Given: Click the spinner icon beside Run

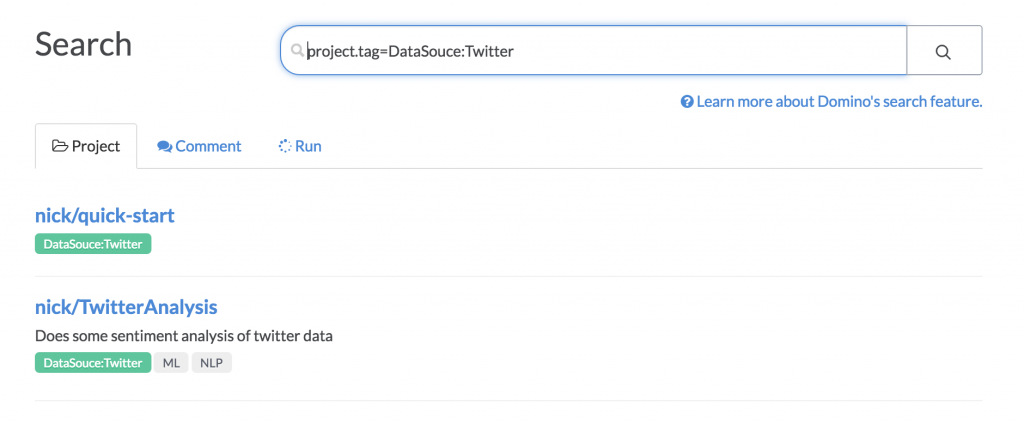Looking at the screenshot, I should (284, 146).
